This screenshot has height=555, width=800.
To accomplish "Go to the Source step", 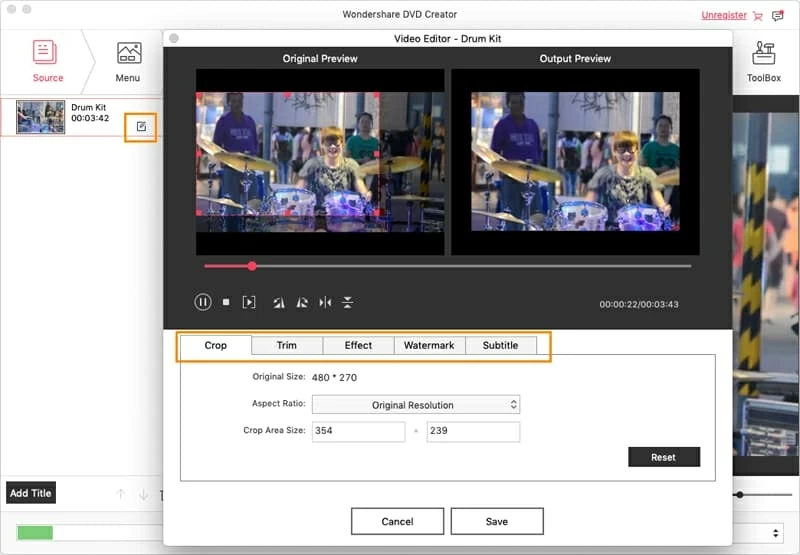I will [x=47, y=61].
